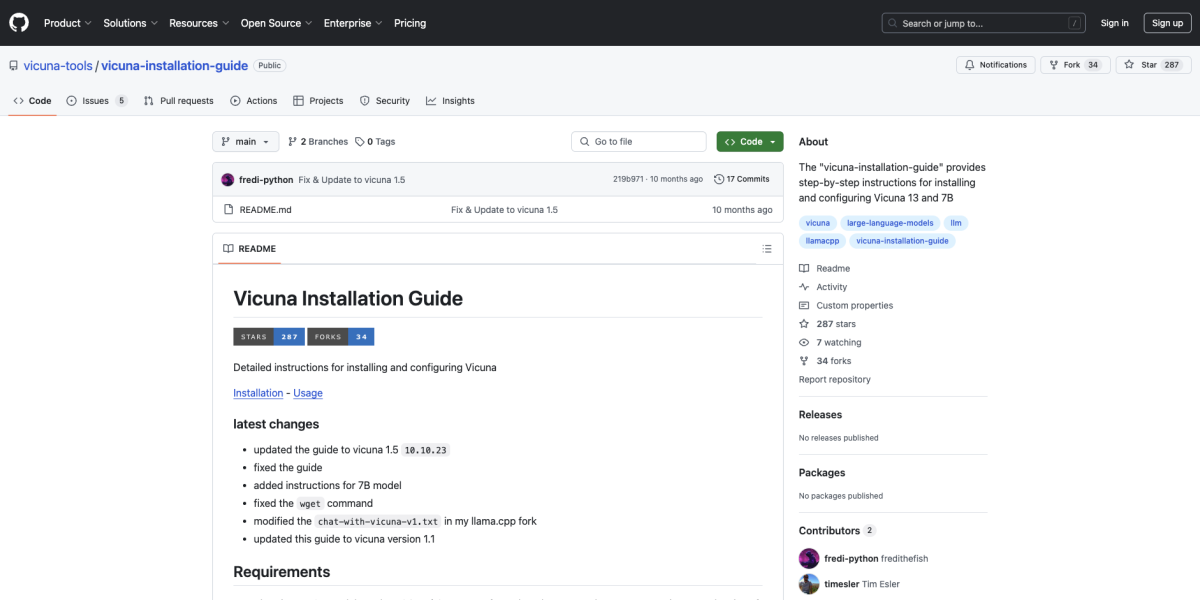Open the Pull requests tab
The height and width of the screenshot is (600, 1200).
(x=178, y=101)
